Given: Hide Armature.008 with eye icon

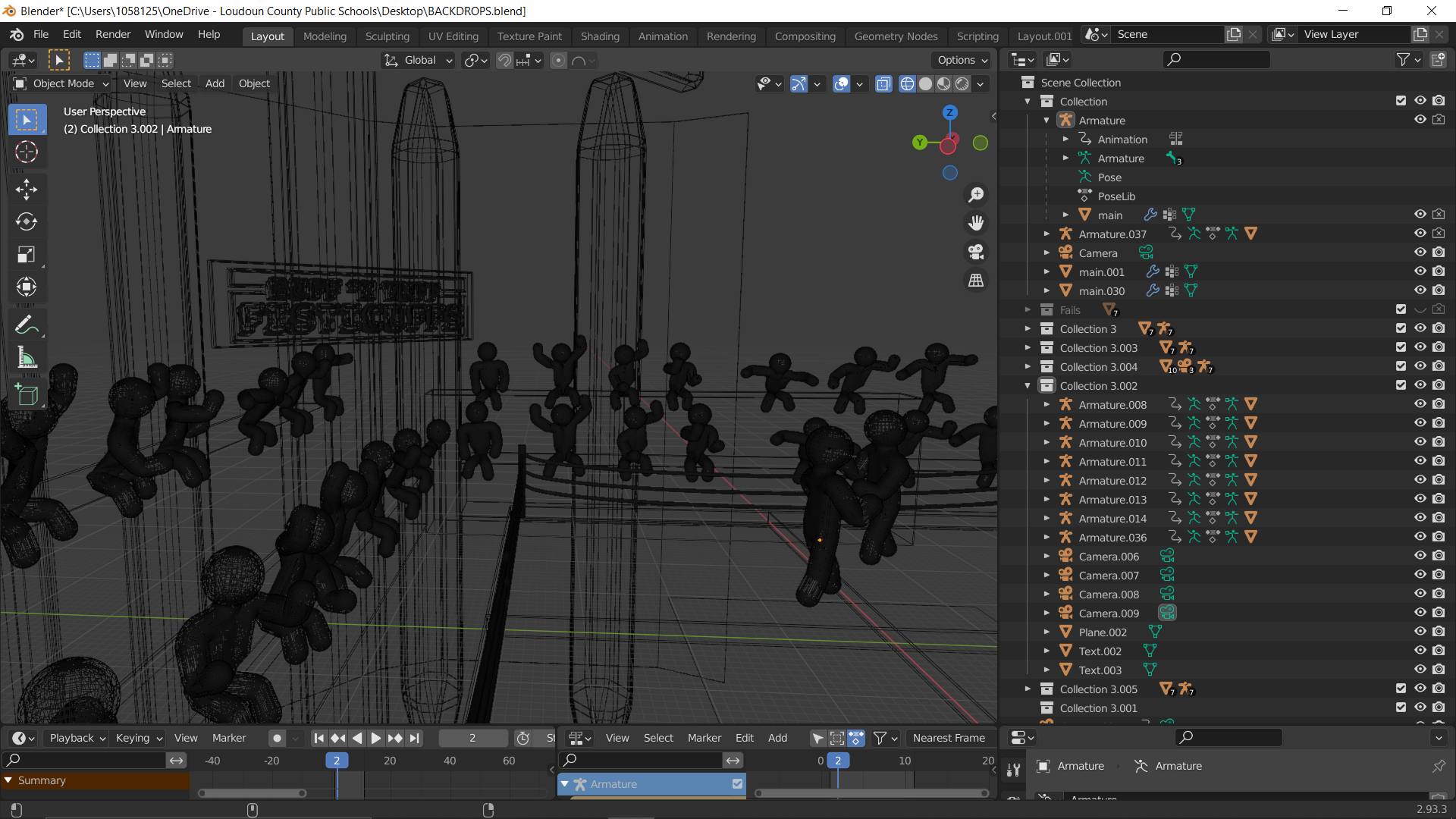Looking at the screenshot, I should [x=1420, y=404].
